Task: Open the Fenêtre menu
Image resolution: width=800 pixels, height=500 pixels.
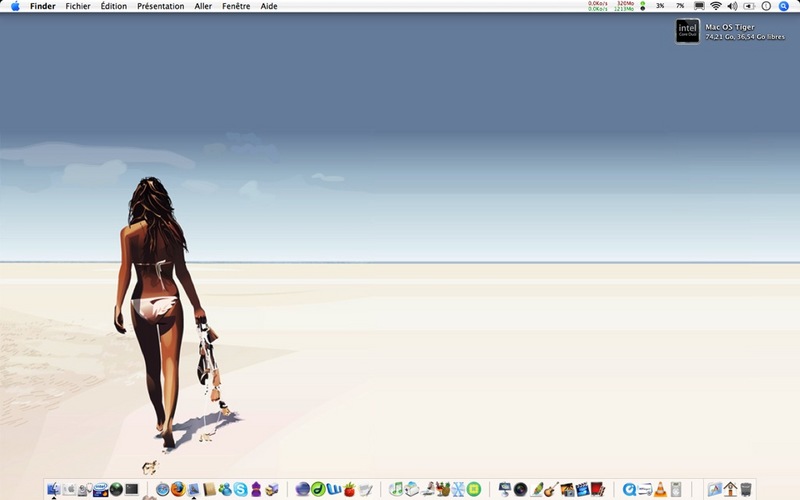Action: point(236,6)
